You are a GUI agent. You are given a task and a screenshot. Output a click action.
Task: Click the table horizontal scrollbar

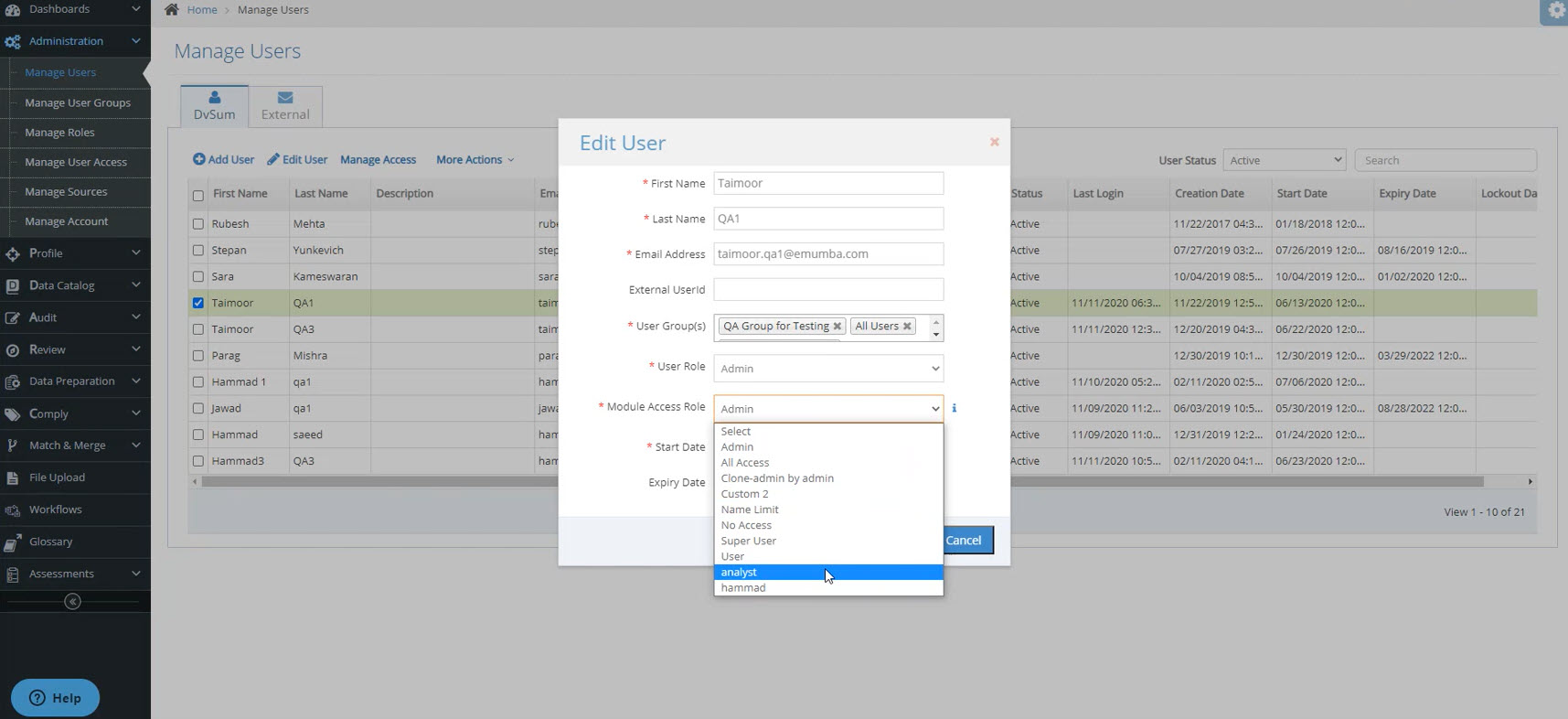click(x=841, y=481)
